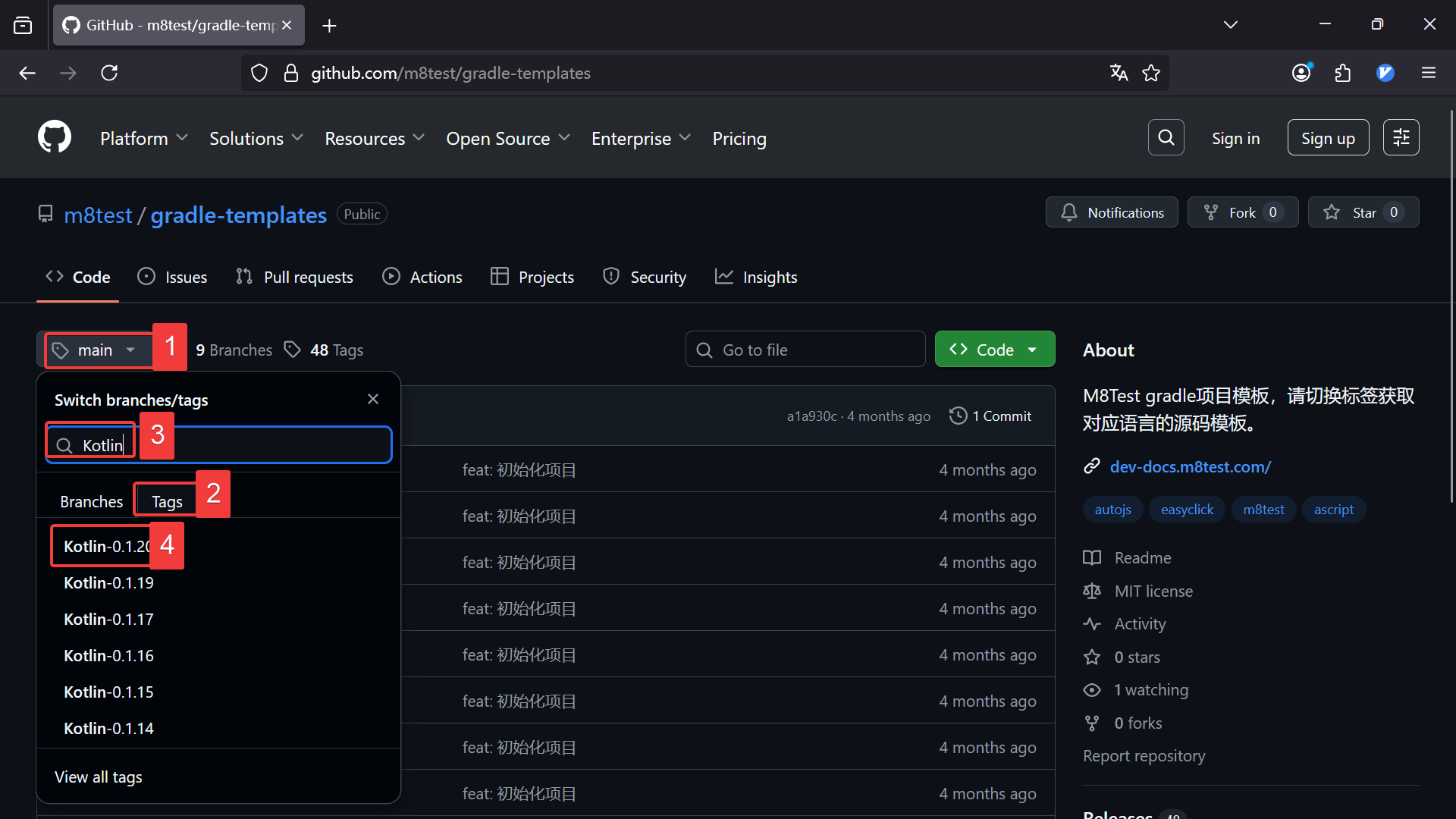Switch to the Tags tab
The width and height of the screenshot is (1456, 819).
pyautogui.click(x=167, y=501)
